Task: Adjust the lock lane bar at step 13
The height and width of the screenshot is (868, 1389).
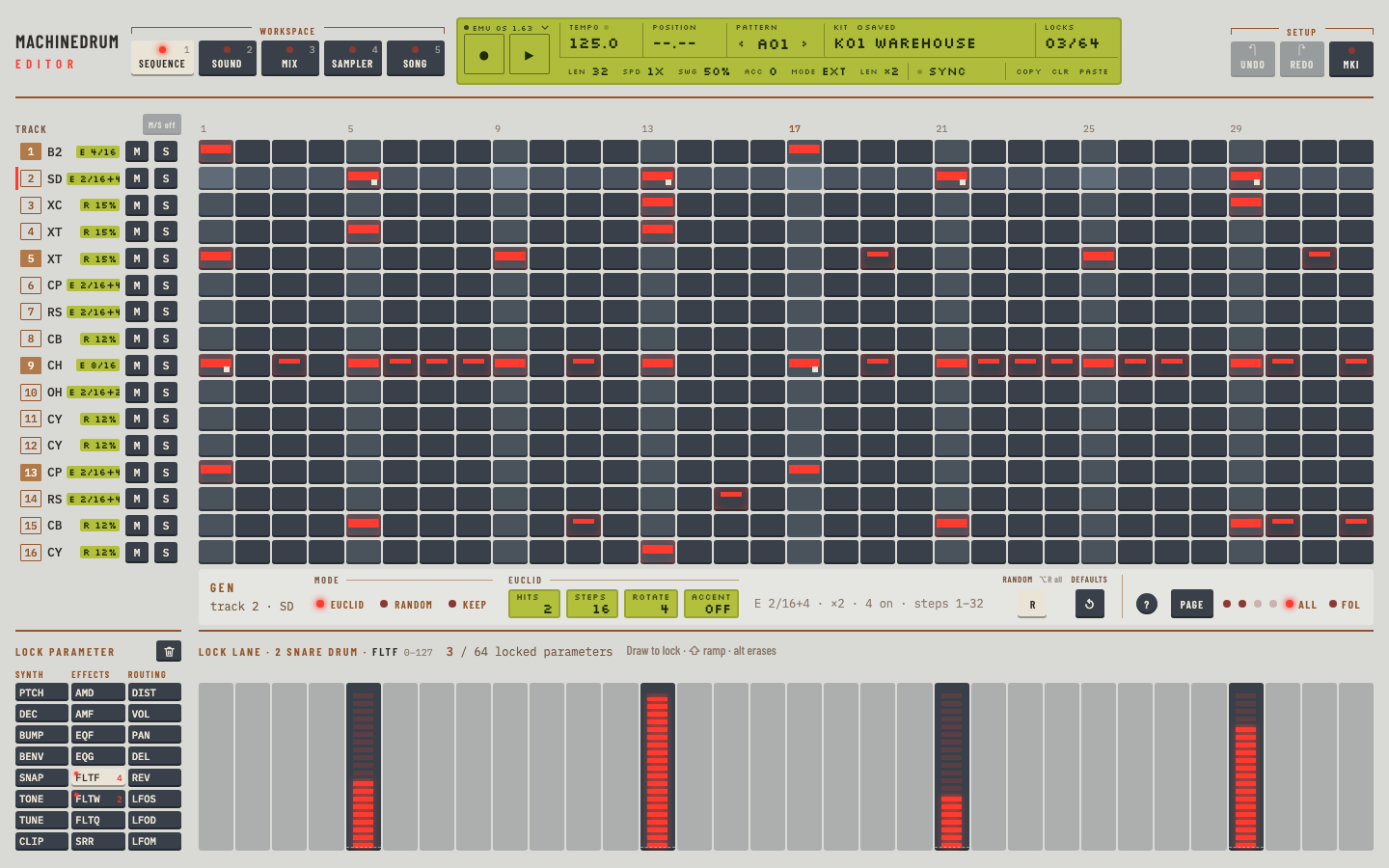Action: coord(658,767)
